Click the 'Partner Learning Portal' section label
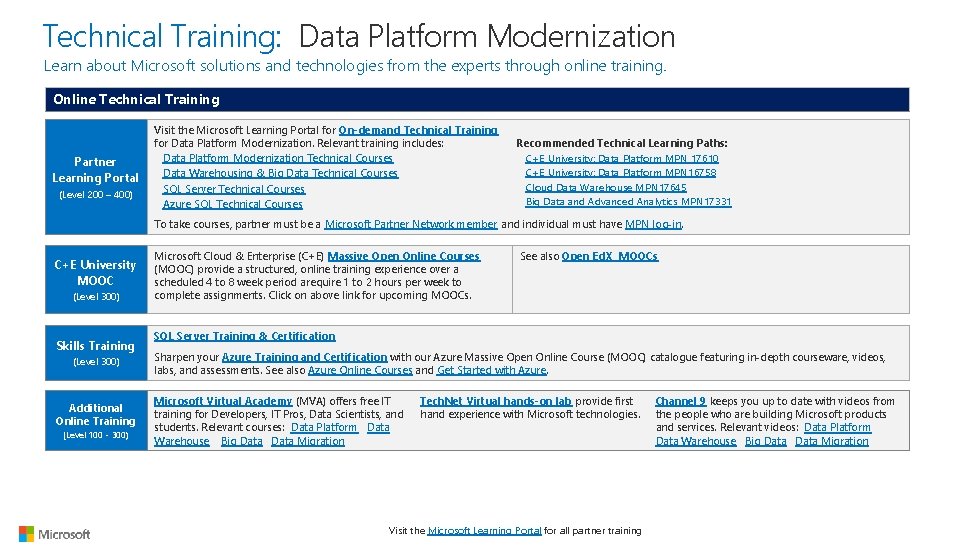Screen dimensions: 979x551 96,177
